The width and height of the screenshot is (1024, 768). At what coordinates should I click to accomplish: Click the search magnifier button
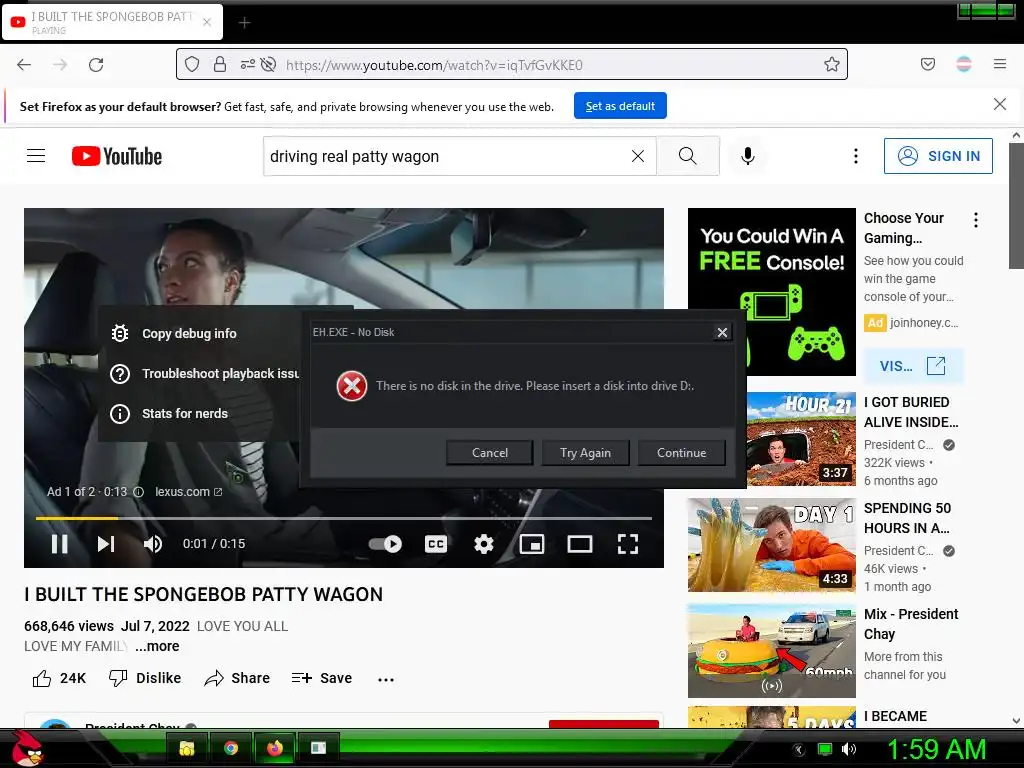click(x=688, y=156)
